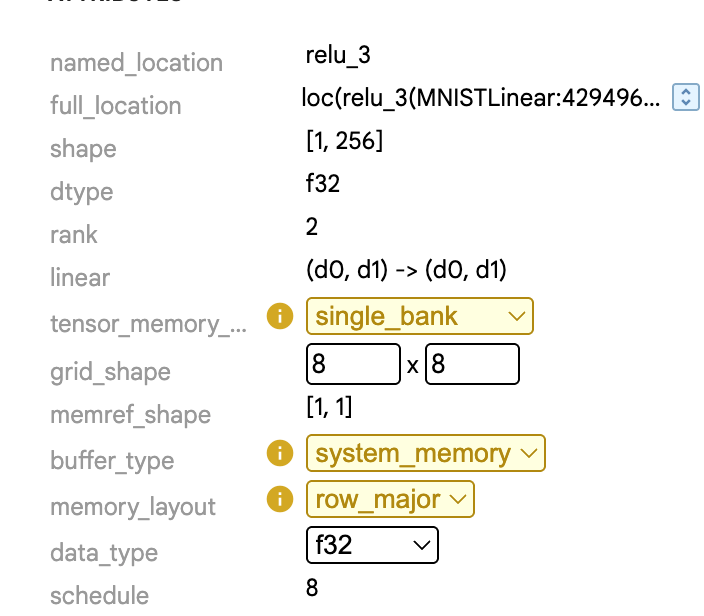Expand the full_location value stepper
The width and height of the screenshot is (704, 616).
point(686,97)
